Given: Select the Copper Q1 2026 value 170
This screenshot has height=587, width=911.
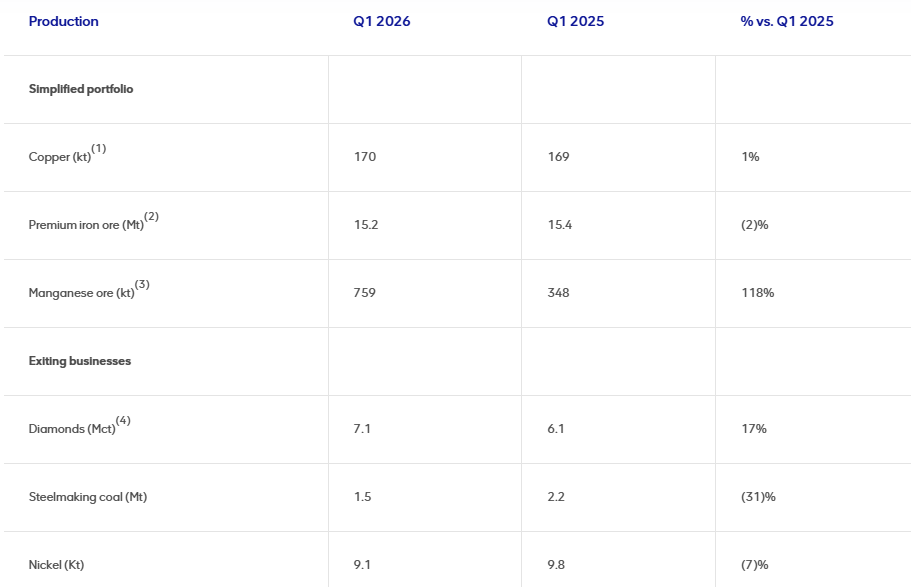Looking at the screenshot, I should pos(365,157).
